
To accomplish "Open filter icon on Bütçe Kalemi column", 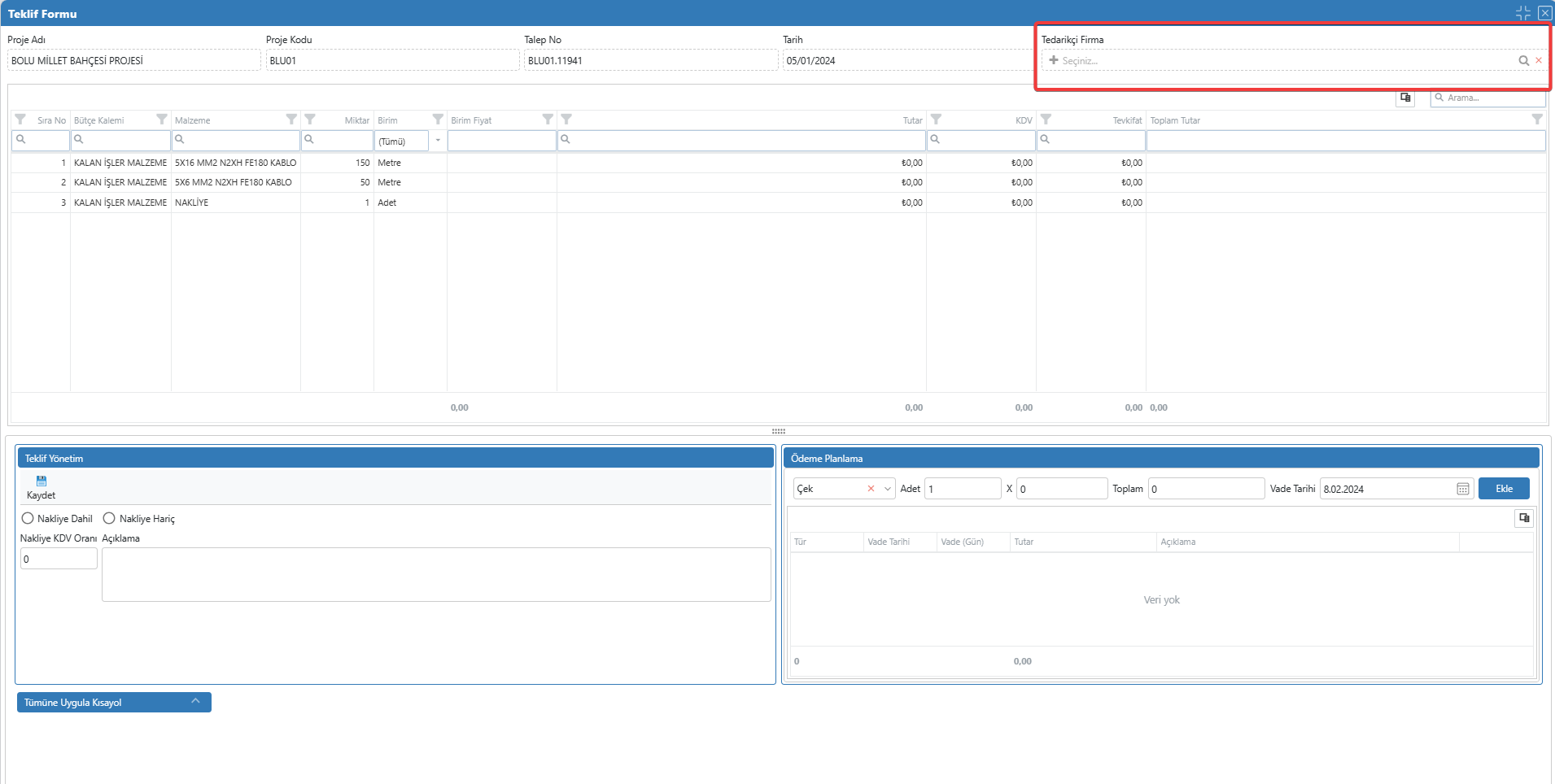I will tap(162, 120).
